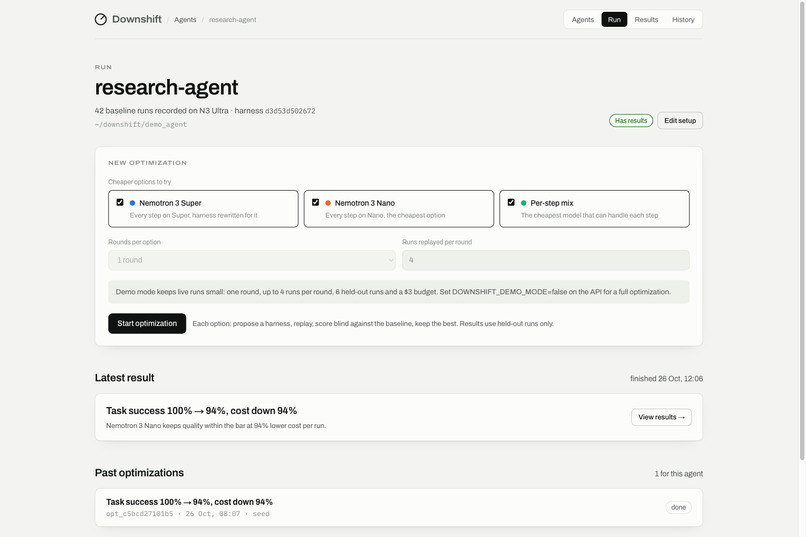The width and height of the screenshot is (806, 537).
Task: Click the View results button
Action: click(661, 417)
